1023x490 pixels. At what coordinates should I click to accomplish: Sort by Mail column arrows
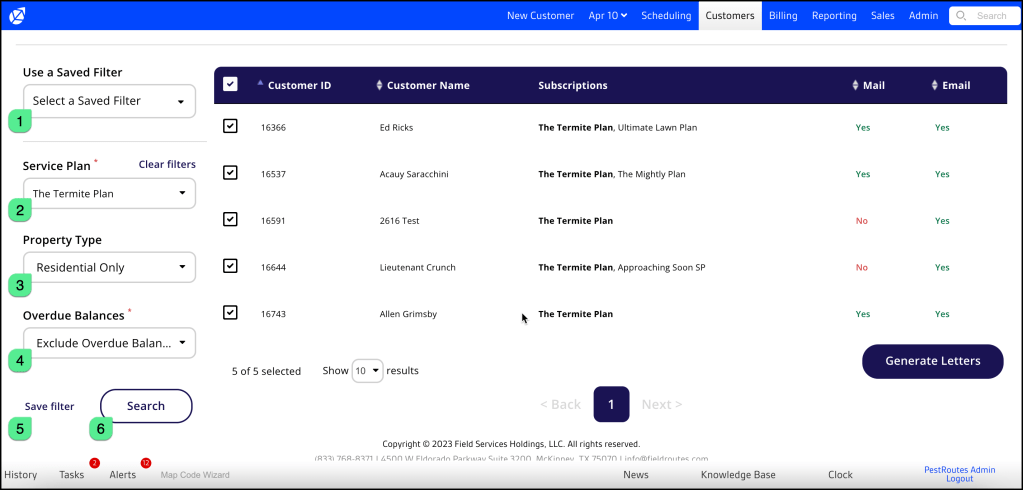(855, 86)
